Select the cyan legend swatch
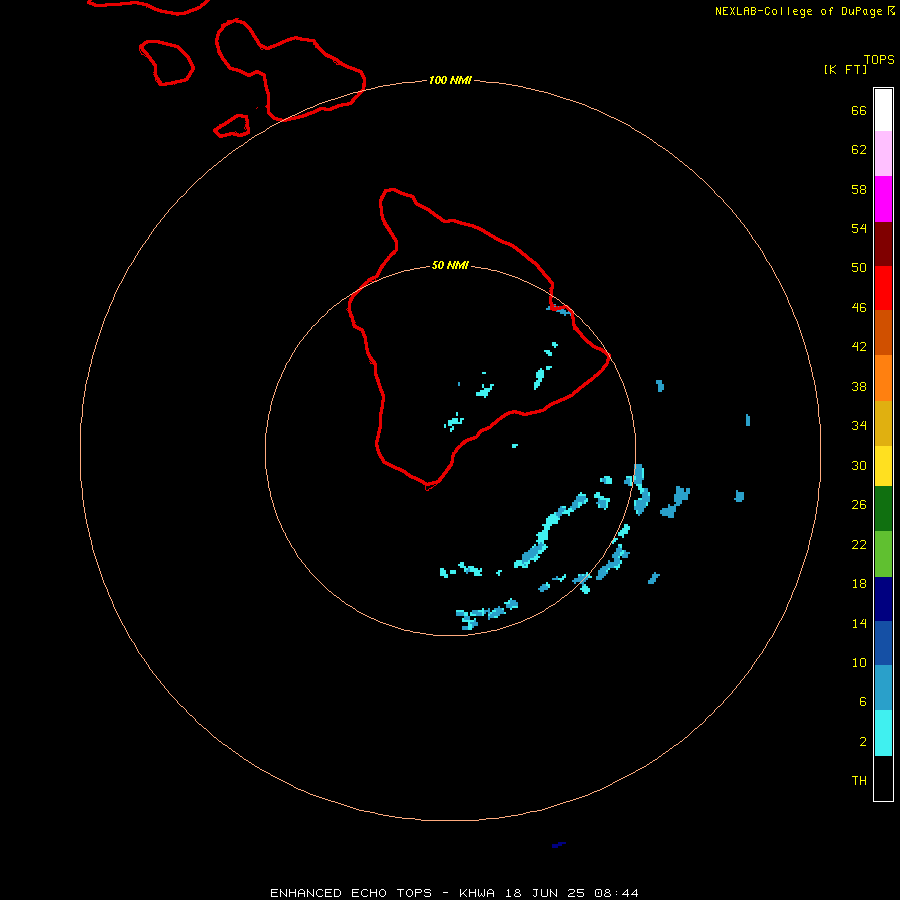900x900 pixels. pos(883,733)
